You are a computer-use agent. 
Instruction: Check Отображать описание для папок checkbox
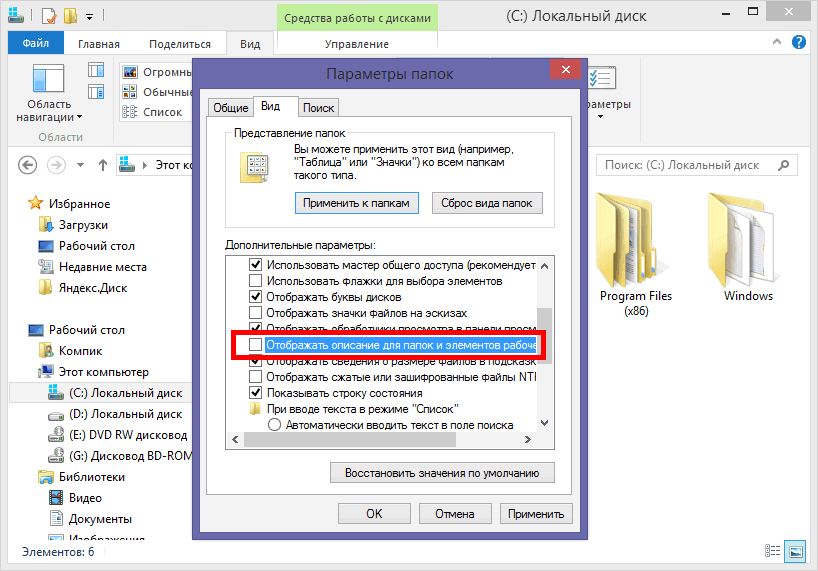click(255, 345)
